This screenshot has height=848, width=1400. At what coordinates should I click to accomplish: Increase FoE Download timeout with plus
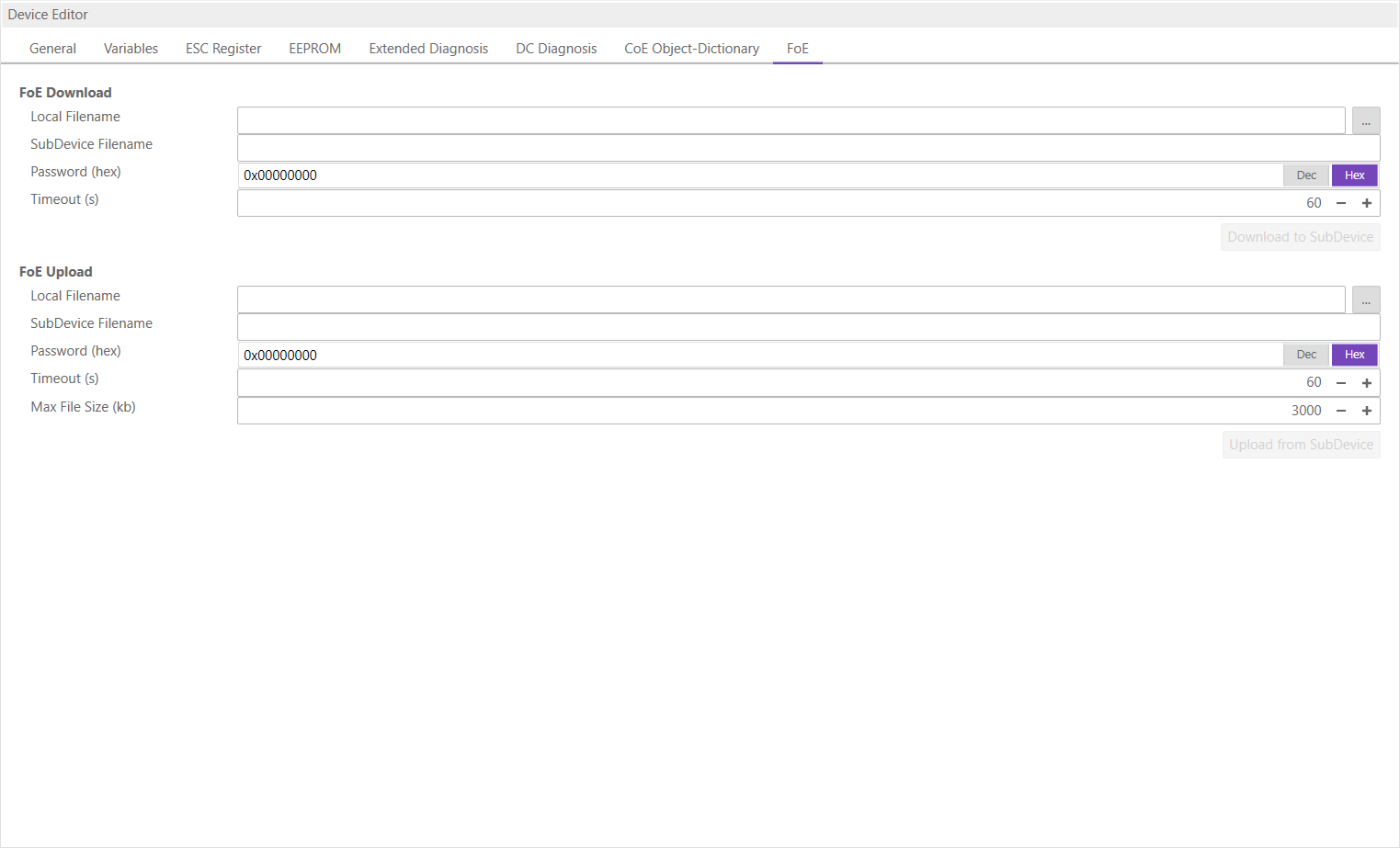1367,203
